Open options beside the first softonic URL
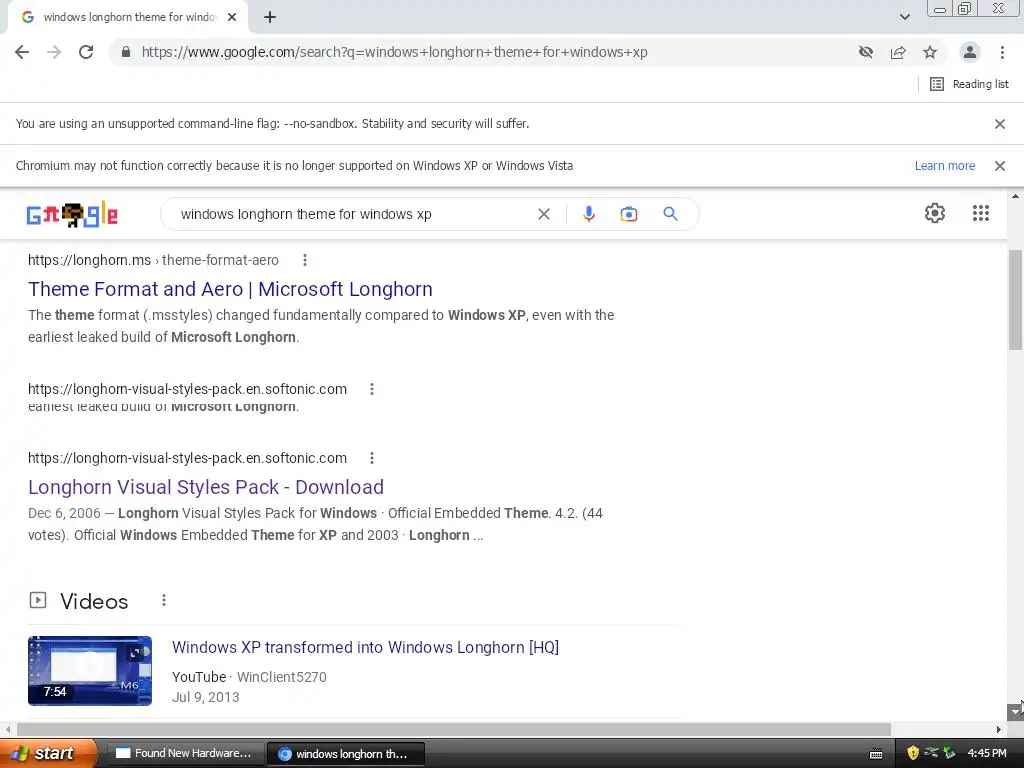 pyautogui.click(x=372, y=389)
